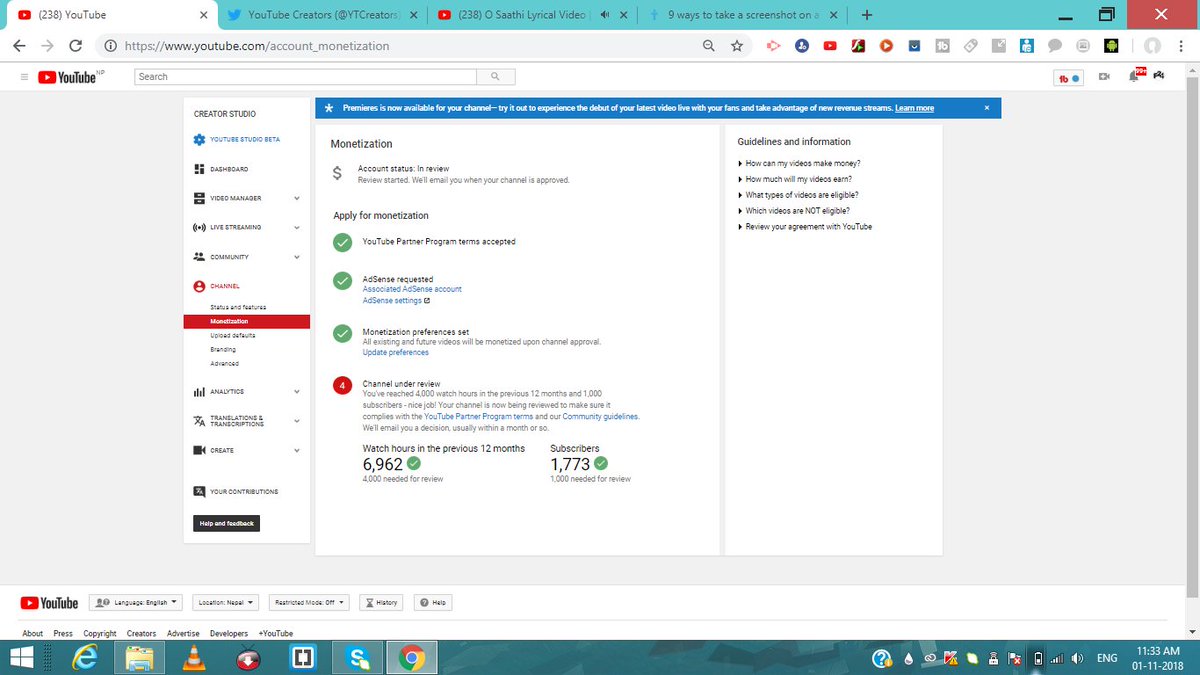This screenshot has height=675, width=1200.
Task: Click the Windows Start button
Action: (x=23, y=658)
